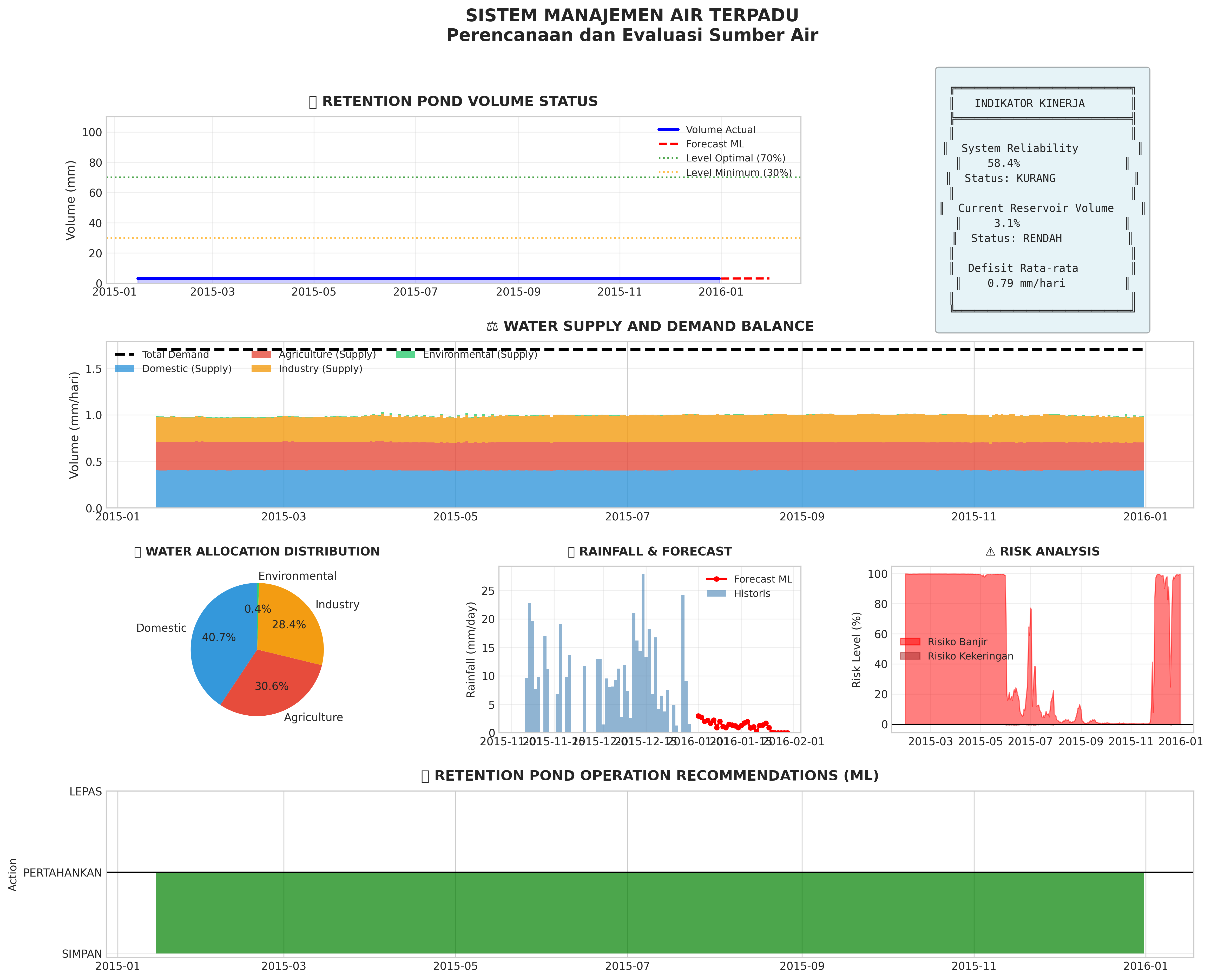1211x980 pixels.
Task: Click the Domestic (Supply) blue legend swatch
Action: coord(125,369)
